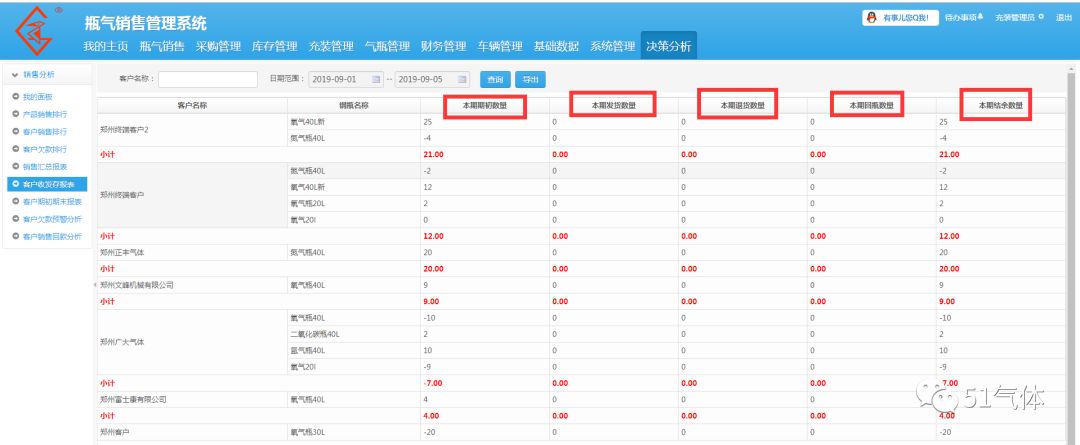1080x445 pixels.
Task: Click the 钢瓶名称 column header
Action: (x=353, y=105)
